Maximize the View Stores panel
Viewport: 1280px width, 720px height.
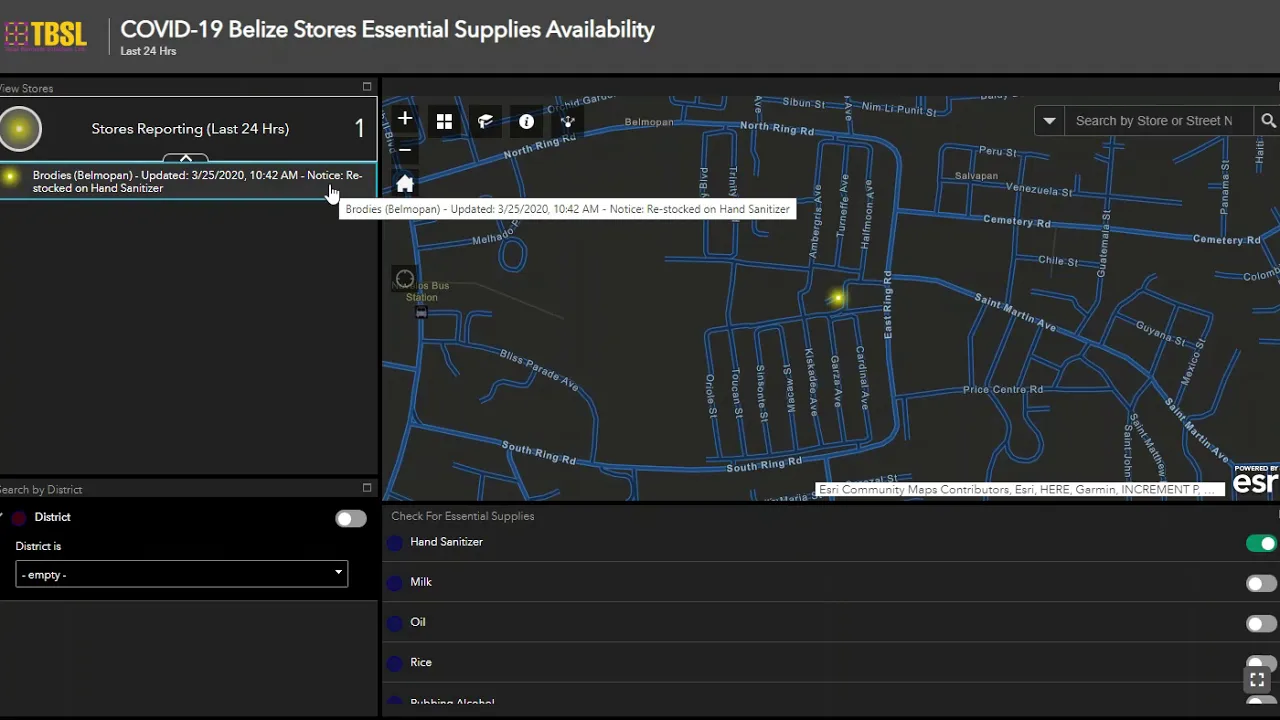(x=367, y=87)
